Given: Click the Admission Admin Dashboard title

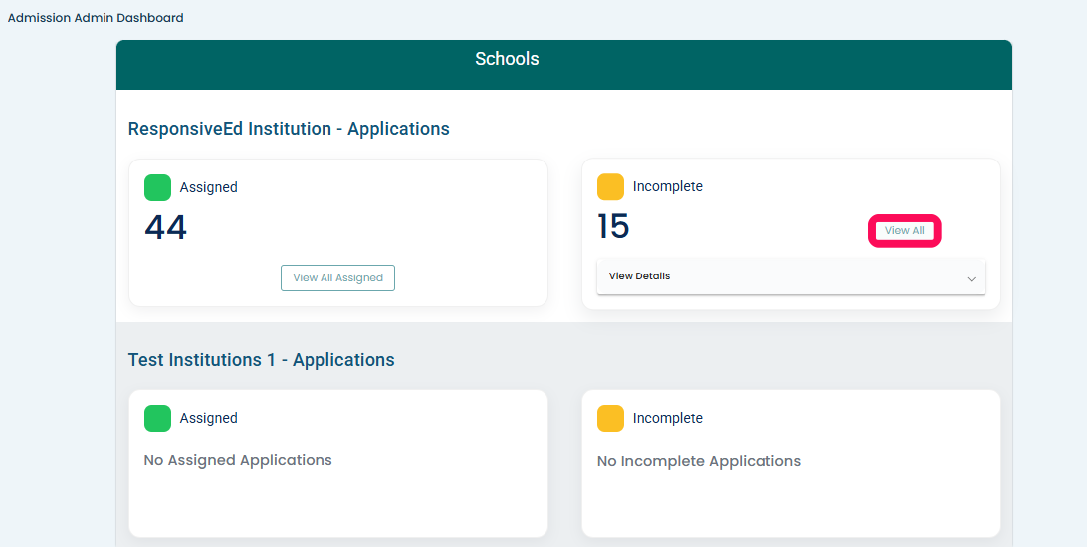Looking at the screenshot, I should tap(96, 18).
